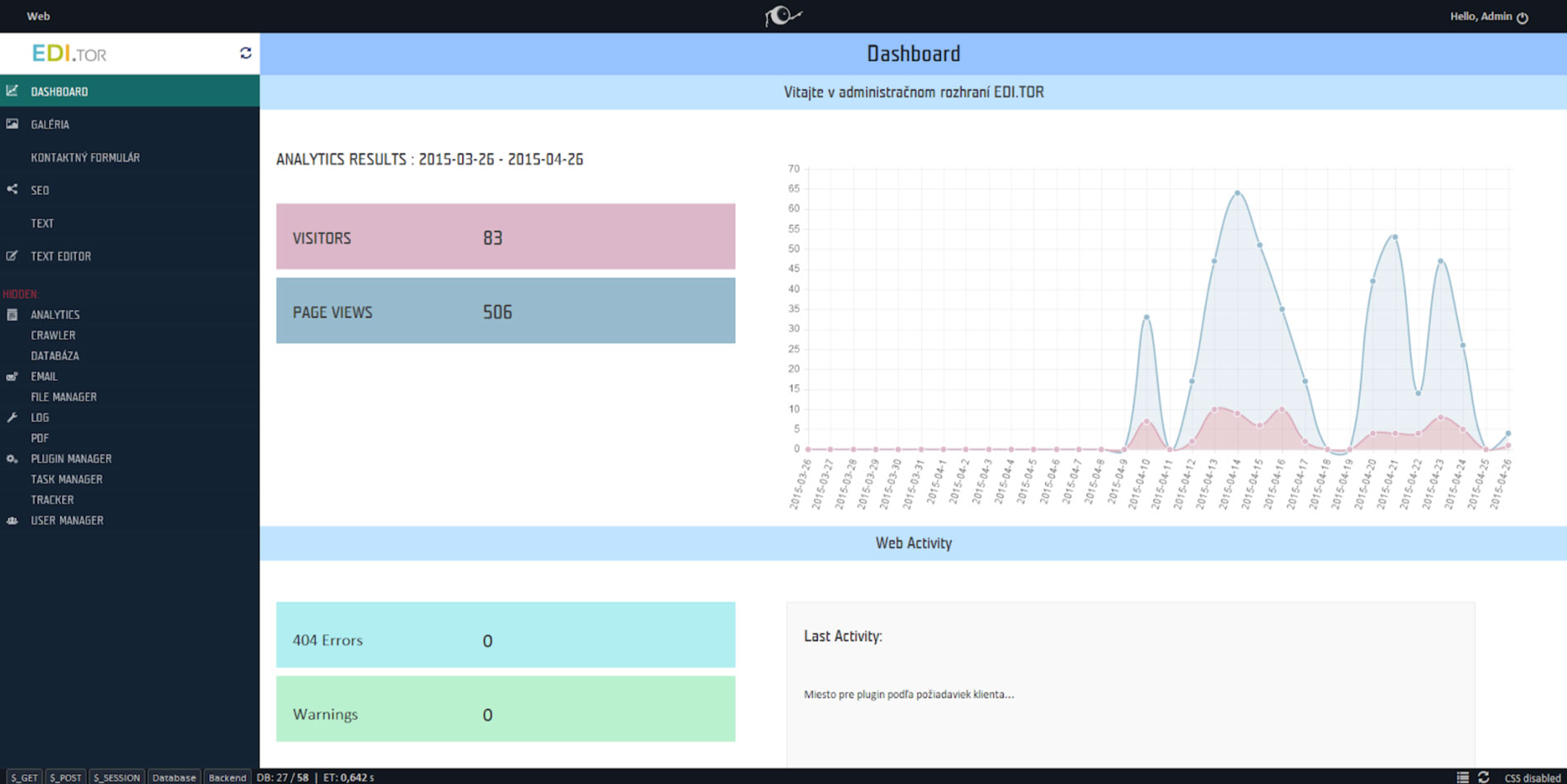Screen dimensions: 1567x784
Task: Click the SEO share icon in the sidebar
Action: [x=12, y=190]
